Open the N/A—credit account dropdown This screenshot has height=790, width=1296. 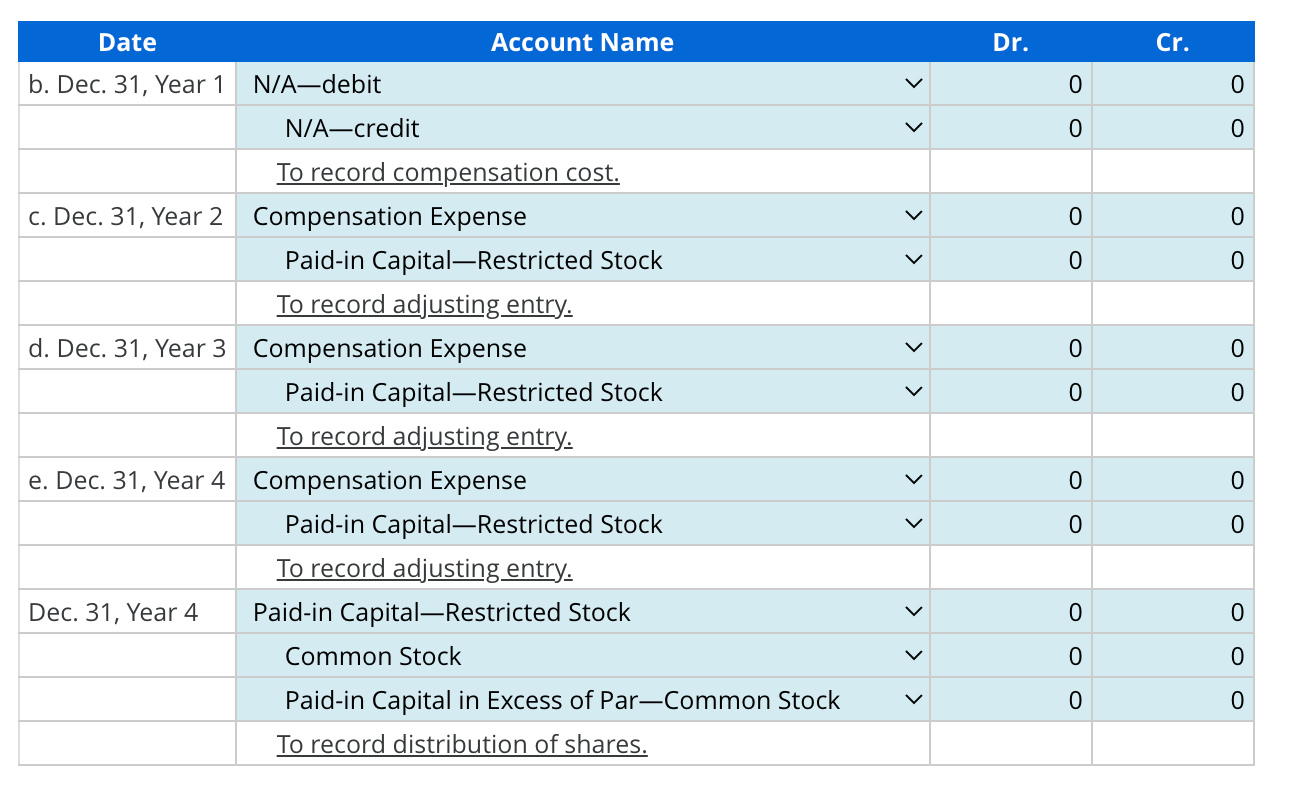pos(913,127)
